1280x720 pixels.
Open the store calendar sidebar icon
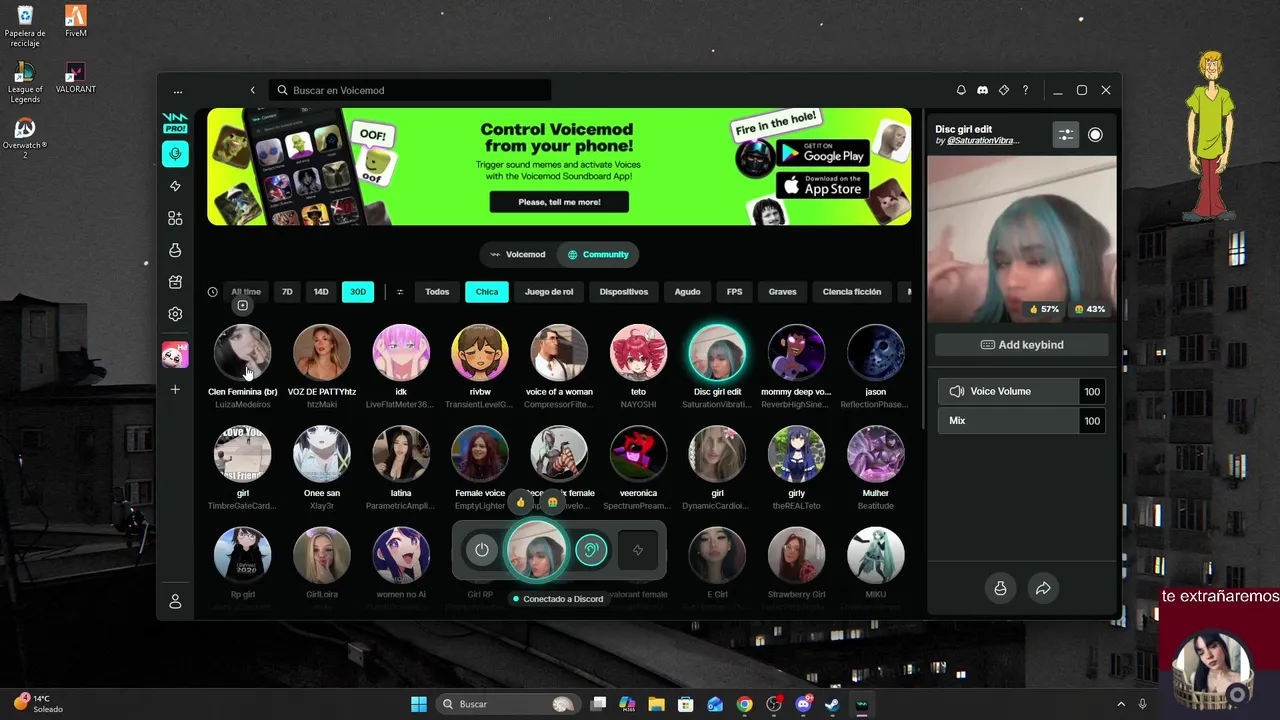coord(175,282)
